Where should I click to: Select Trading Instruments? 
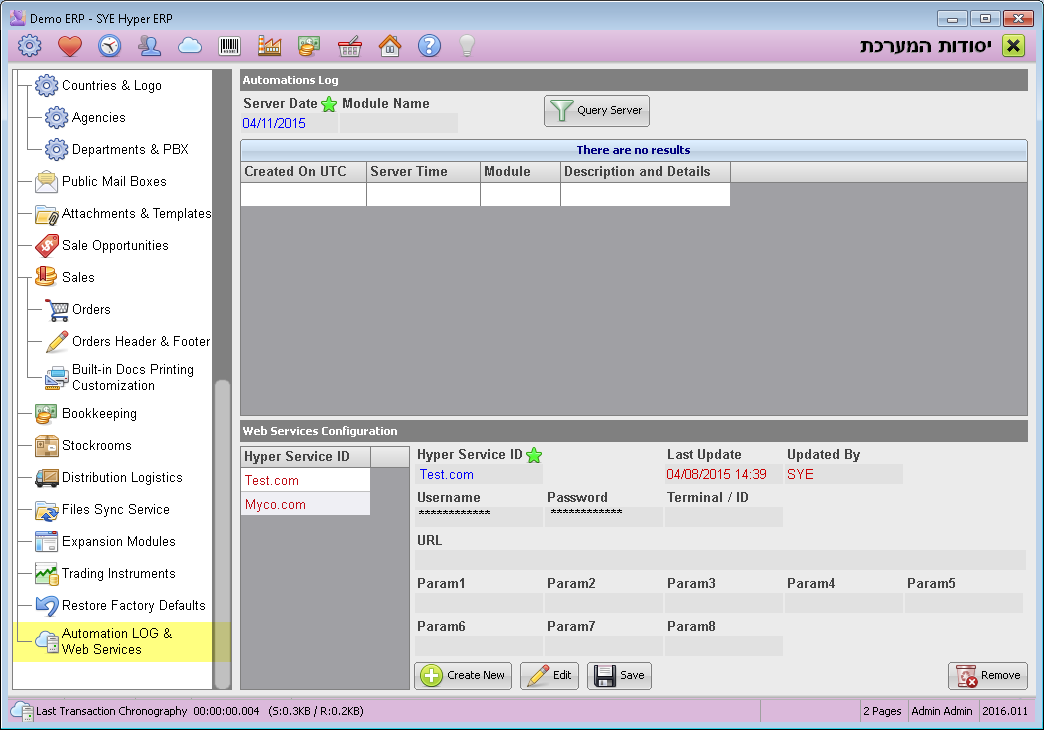(x=105, y=573)
